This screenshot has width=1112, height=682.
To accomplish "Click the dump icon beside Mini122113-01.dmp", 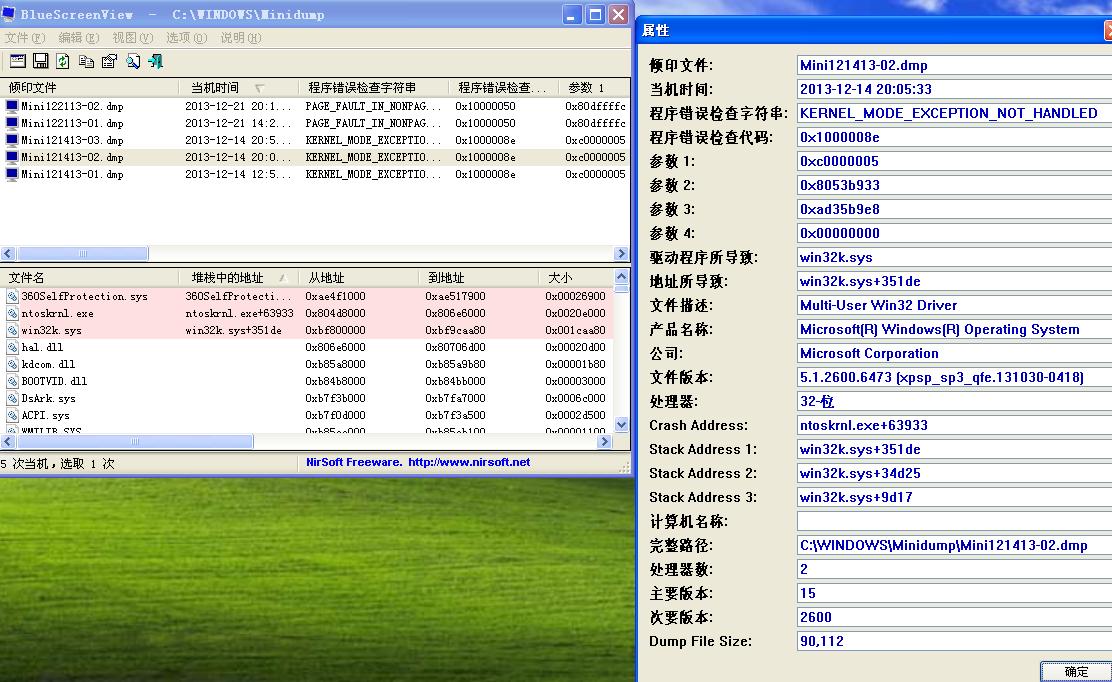I will 11,123.
